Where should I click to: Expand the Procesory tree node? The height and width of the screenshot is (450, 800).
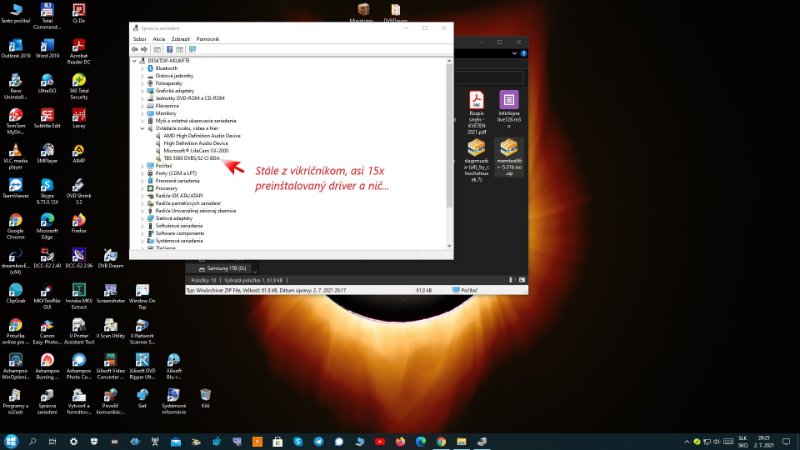[142, 188]
